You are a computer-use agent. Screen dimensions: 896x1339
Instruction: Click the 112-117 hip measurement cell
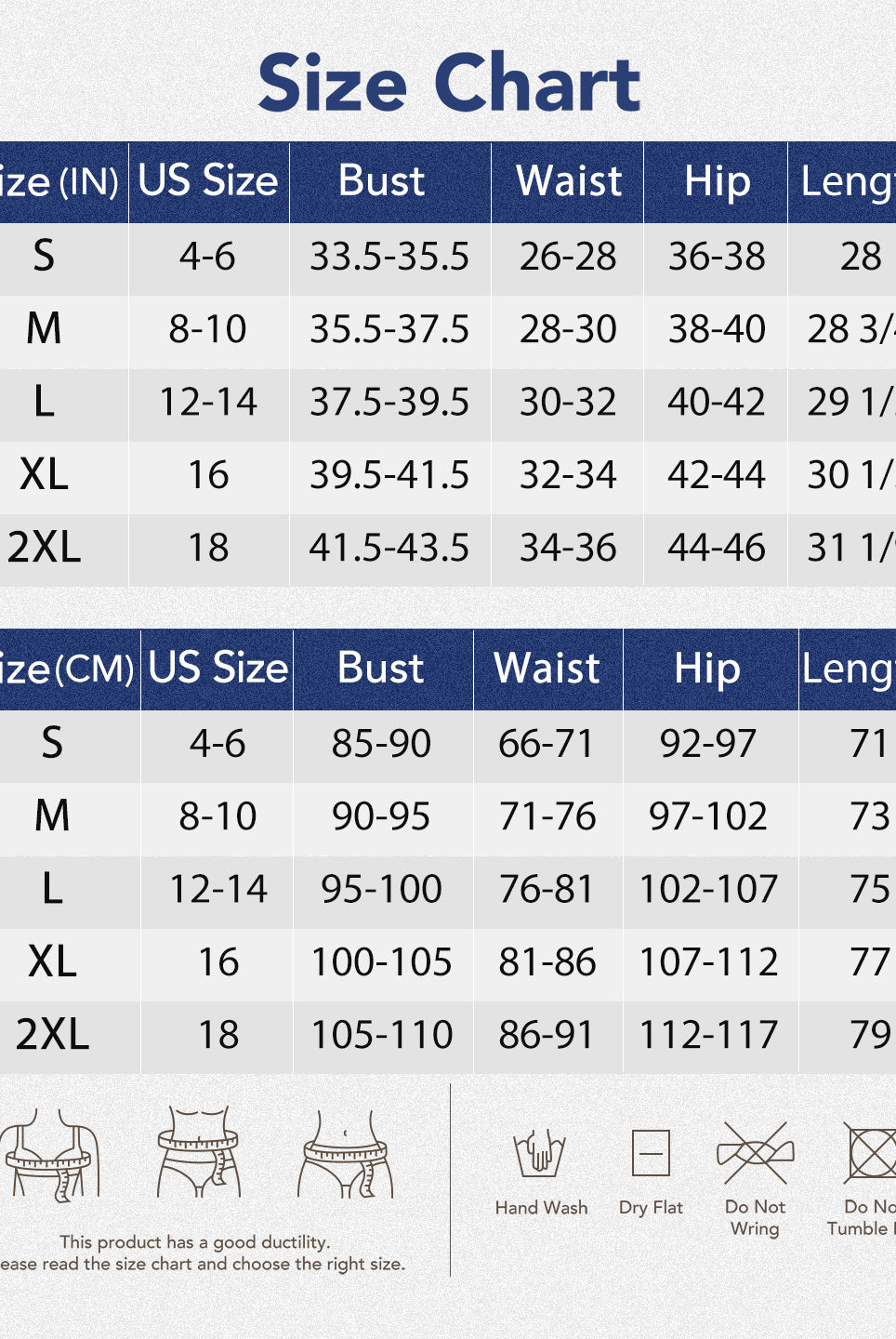click(x=708, y=1035)
